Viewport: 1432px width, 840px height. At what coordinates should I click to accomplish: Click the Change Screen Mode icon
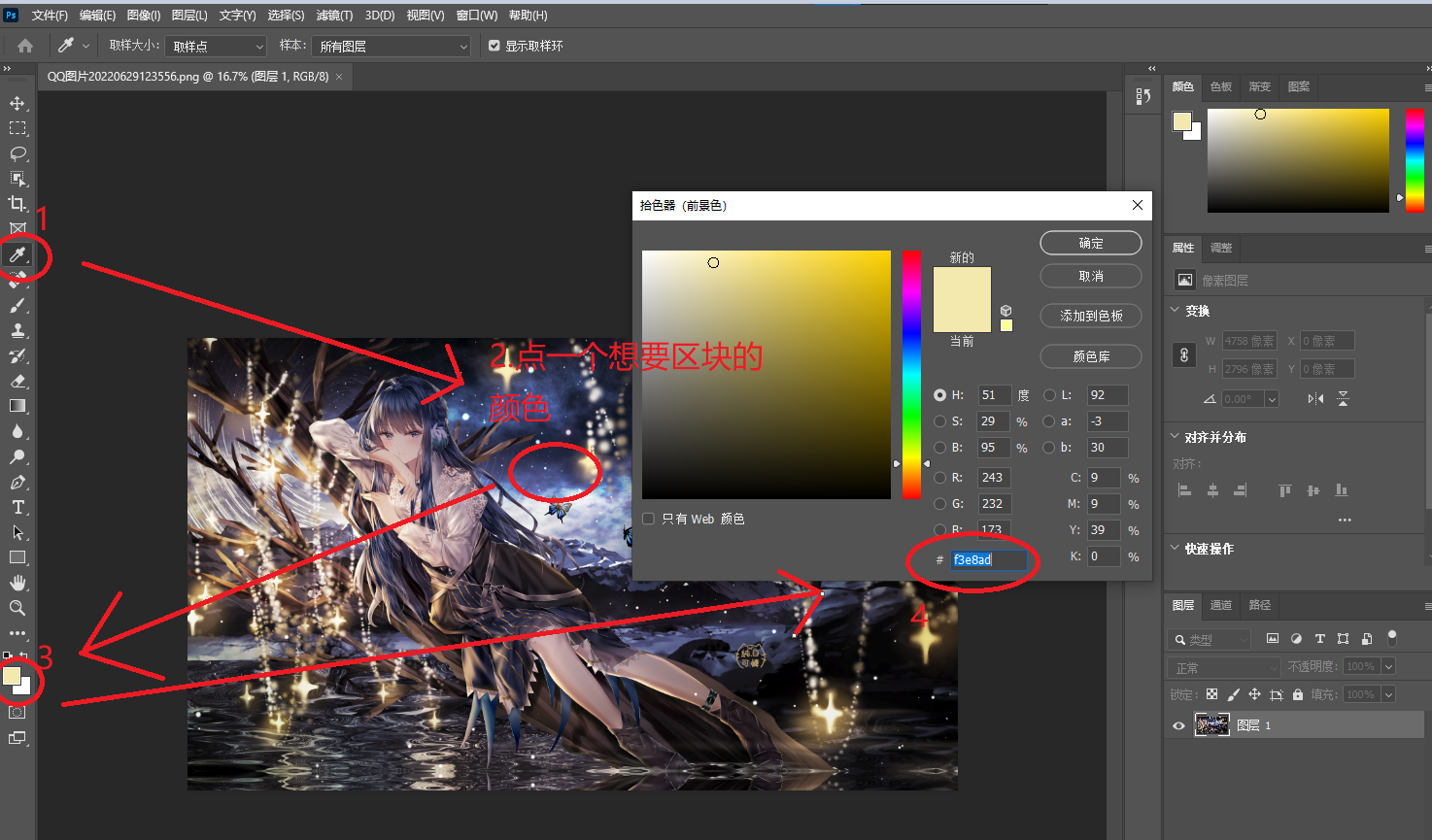coord(17,738)
